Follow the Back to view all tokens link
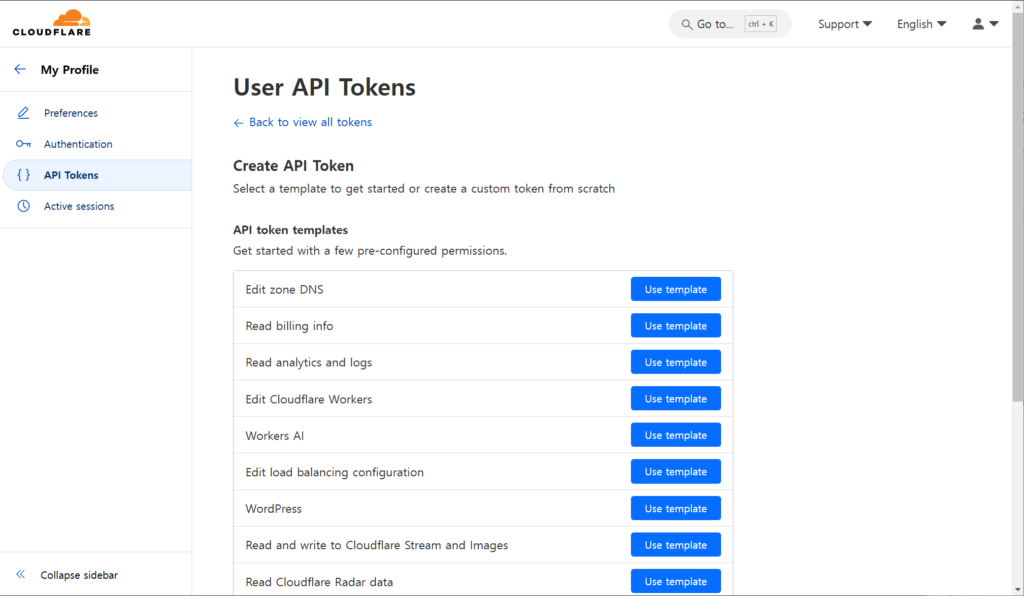Screen dimensions: 1024x596 (310, 122)
